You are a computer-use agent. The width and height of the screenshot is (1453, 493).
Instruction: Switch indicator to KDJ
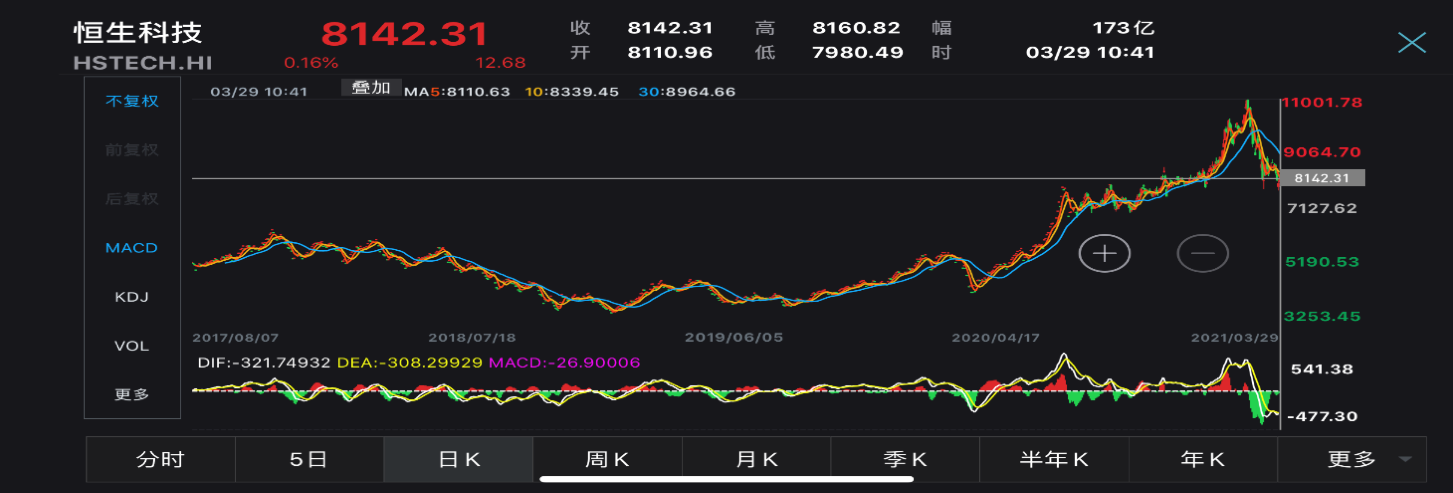[x=132, y=297]
